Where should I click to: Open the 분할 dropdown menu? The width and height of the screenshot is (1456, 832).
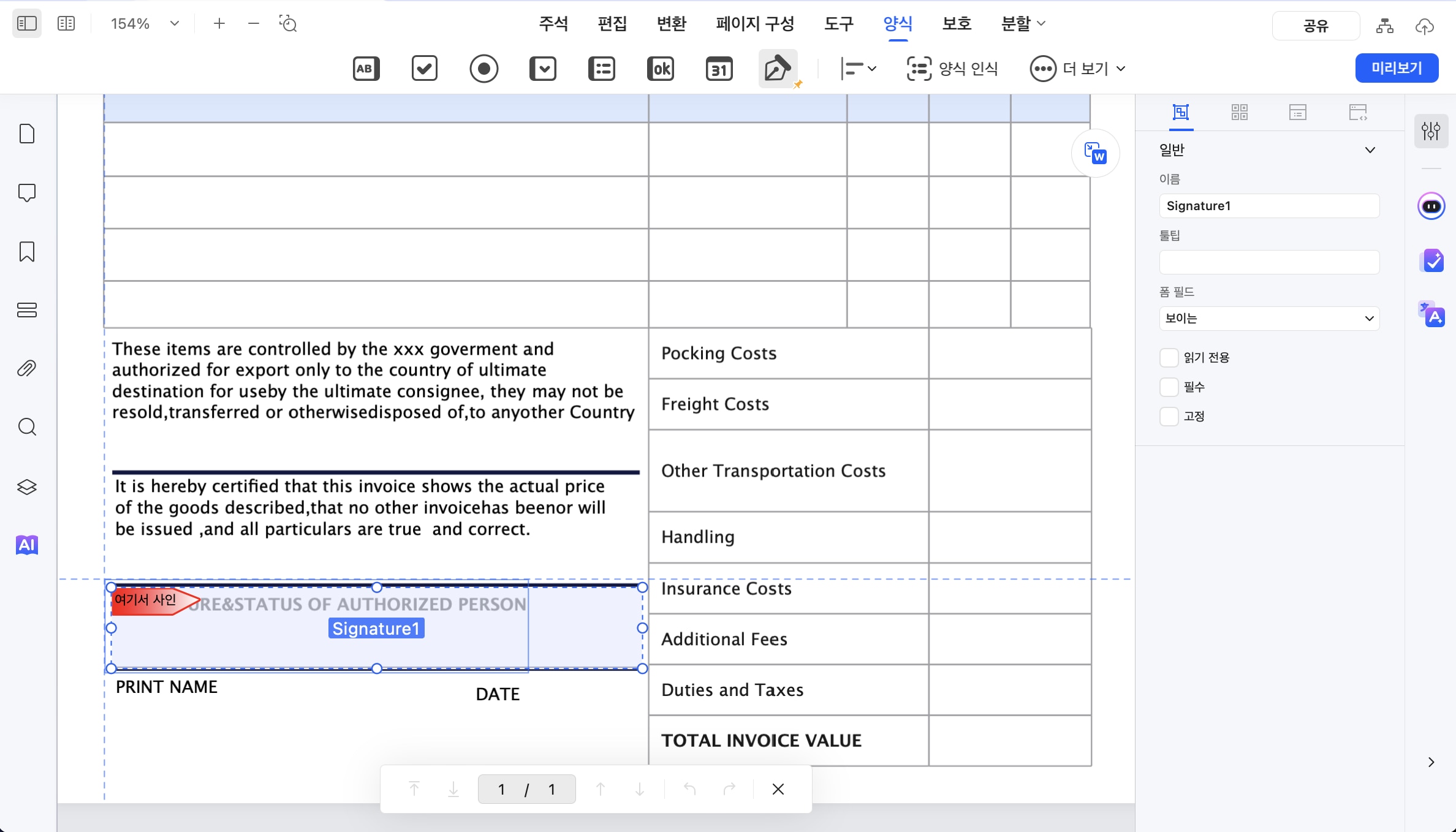point(1023,24)
